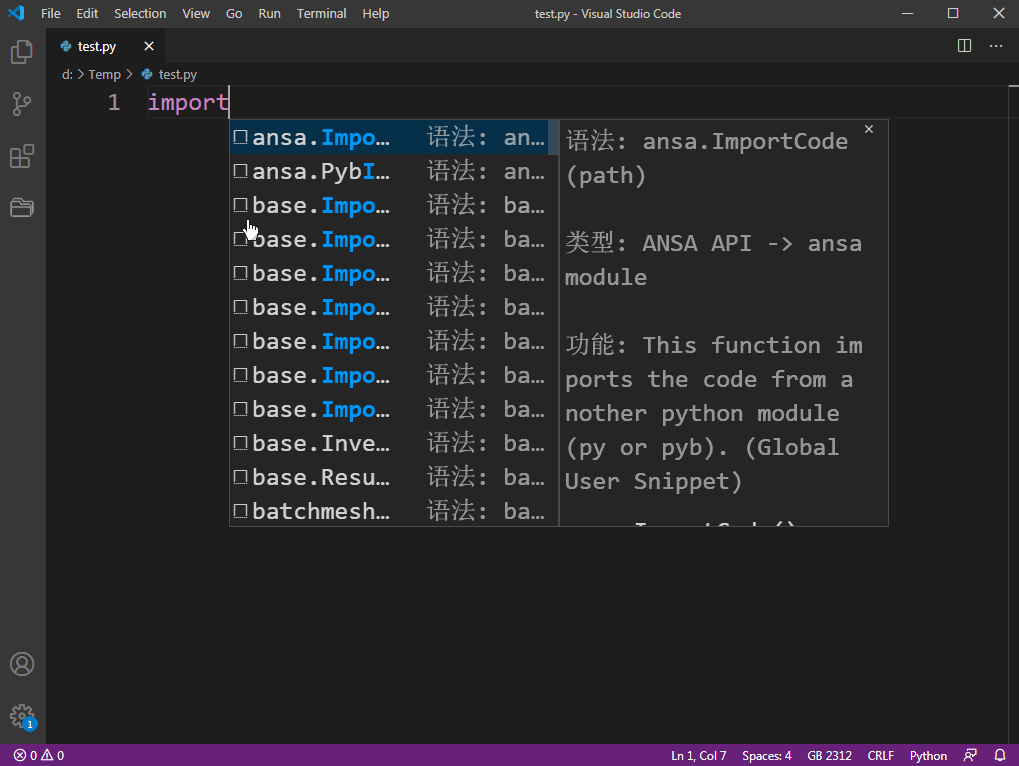Open the Terminal menu
The image size is (1019, 766).
click(321, 13)
